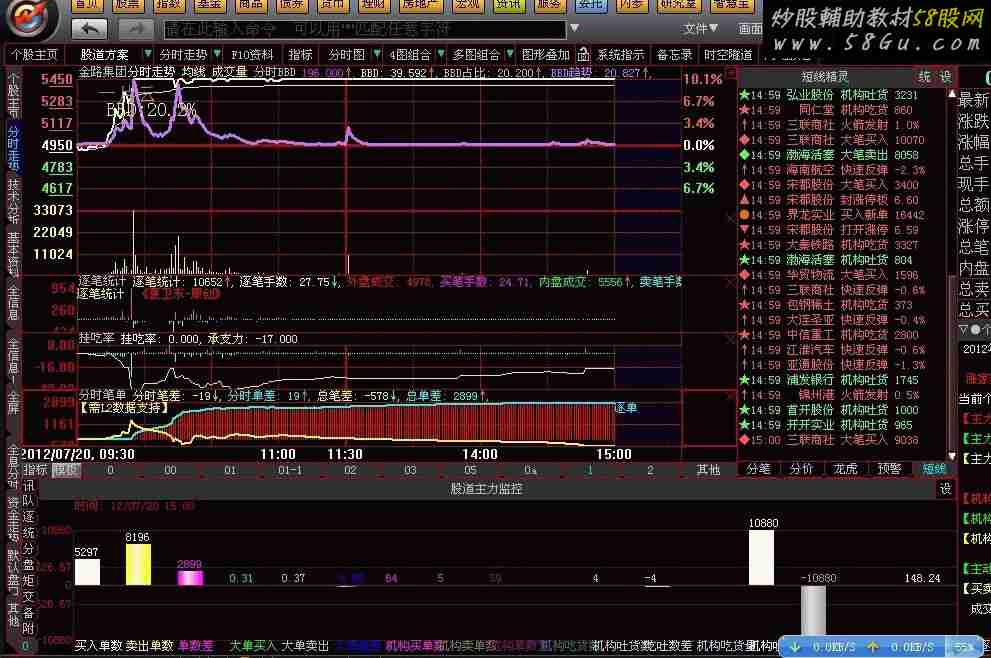Switch to the 分价 tab

(801, 469)
